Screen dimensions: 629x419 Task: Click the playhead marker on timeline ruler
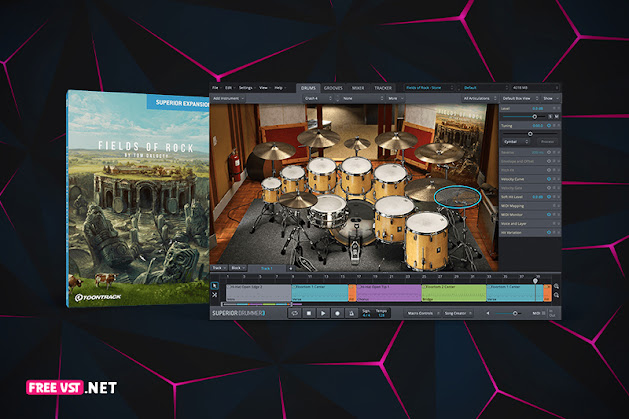click(535, 280)
